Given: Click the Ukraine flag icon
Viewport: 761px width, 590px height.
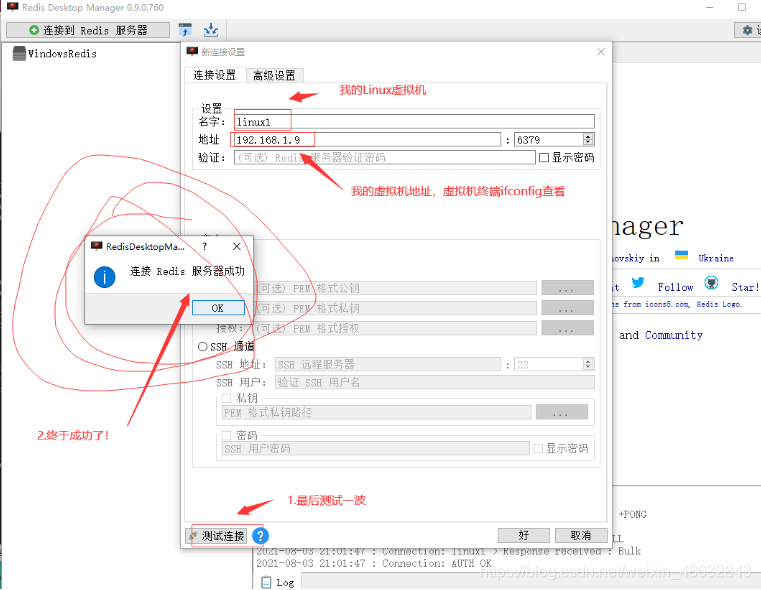Looking at the screenshot, I should (681, 255).
